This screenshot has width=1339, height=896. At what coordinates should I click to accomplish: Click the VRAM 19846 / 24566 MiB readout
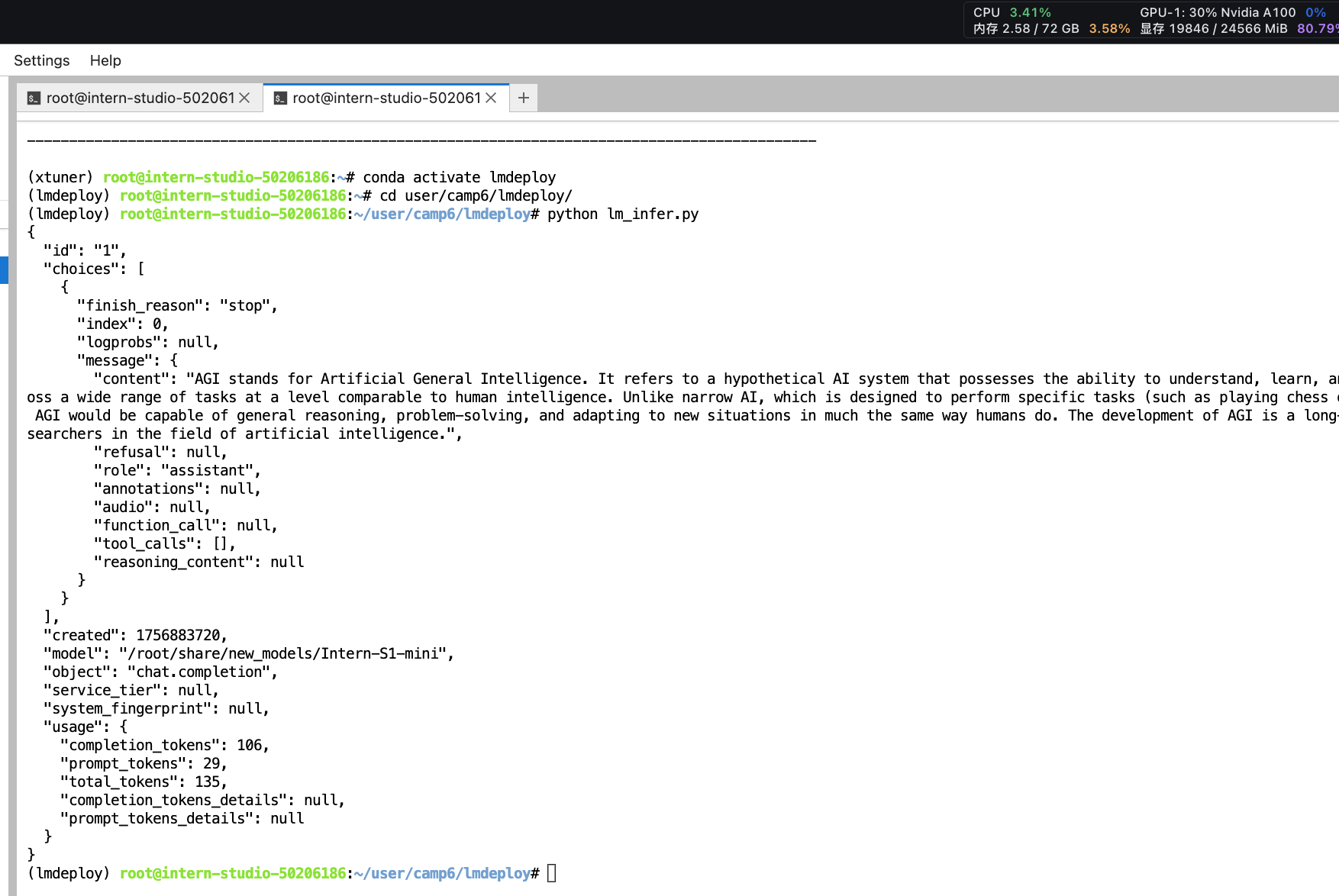[x=1214, y=28]
